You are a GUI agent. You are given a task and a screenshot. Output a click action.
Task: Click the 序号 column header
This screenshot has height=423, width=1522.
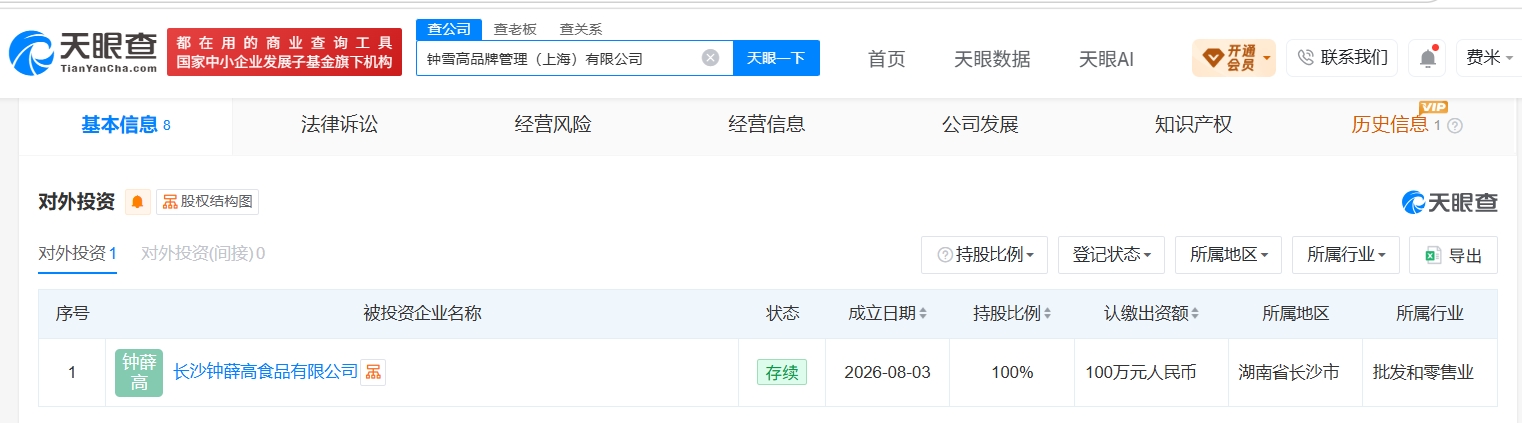(72, 314)
